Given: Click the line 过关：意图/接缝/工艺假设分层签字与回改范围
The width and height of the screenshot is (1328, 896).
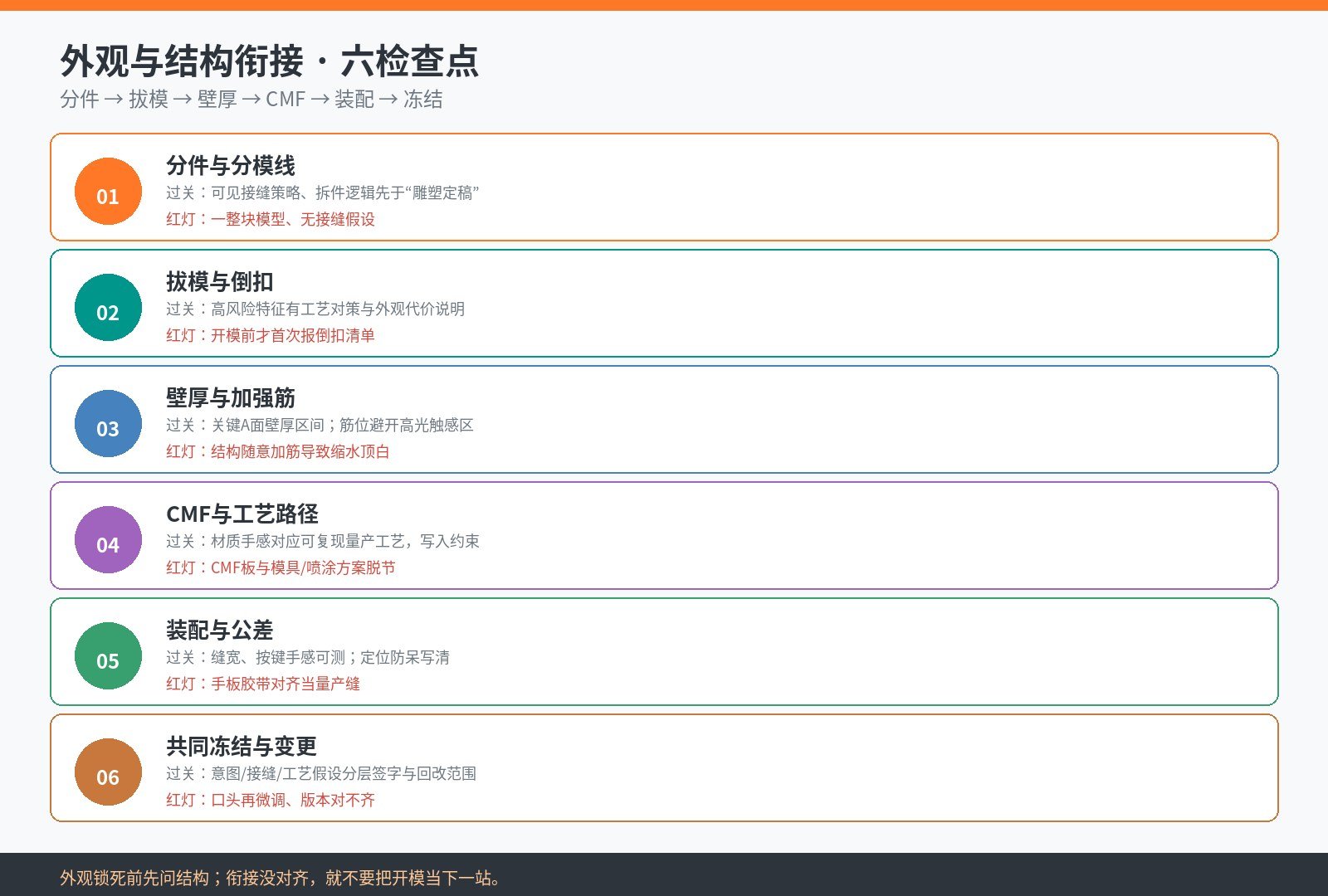Looking at the screenshot, I should [x=321, y=773].
